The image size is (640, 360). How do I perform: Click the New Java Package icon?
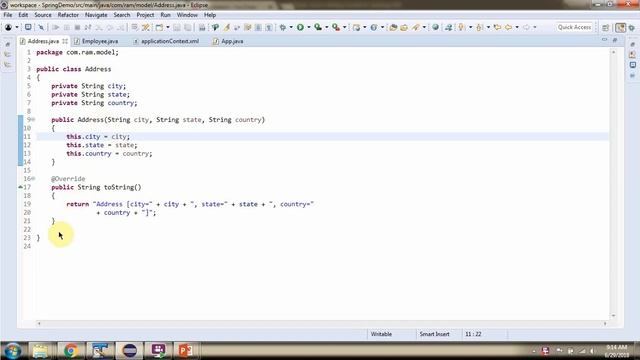click(357, 27)
